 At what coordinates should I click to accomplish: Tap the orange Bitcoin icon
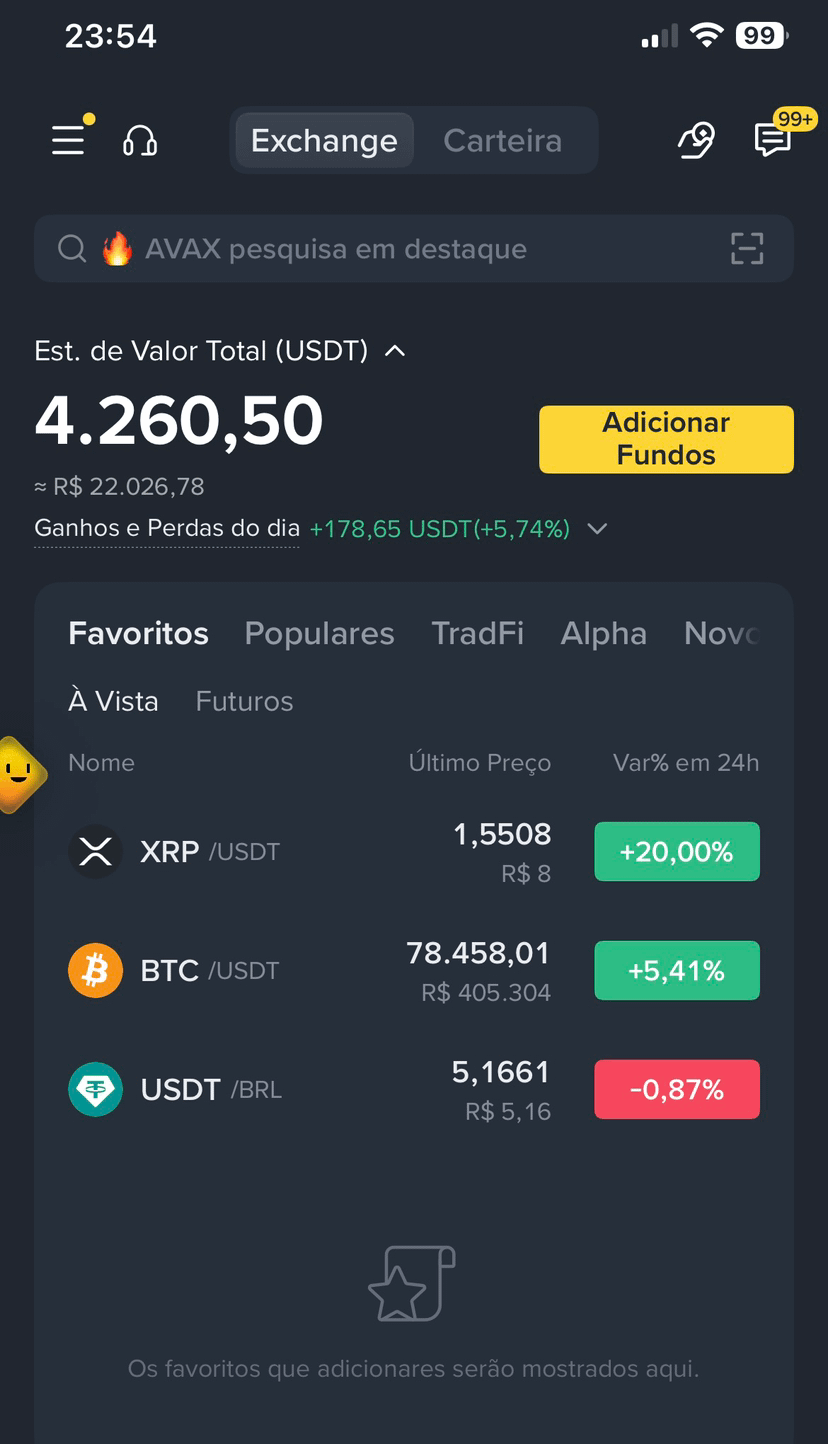point(95,971)
